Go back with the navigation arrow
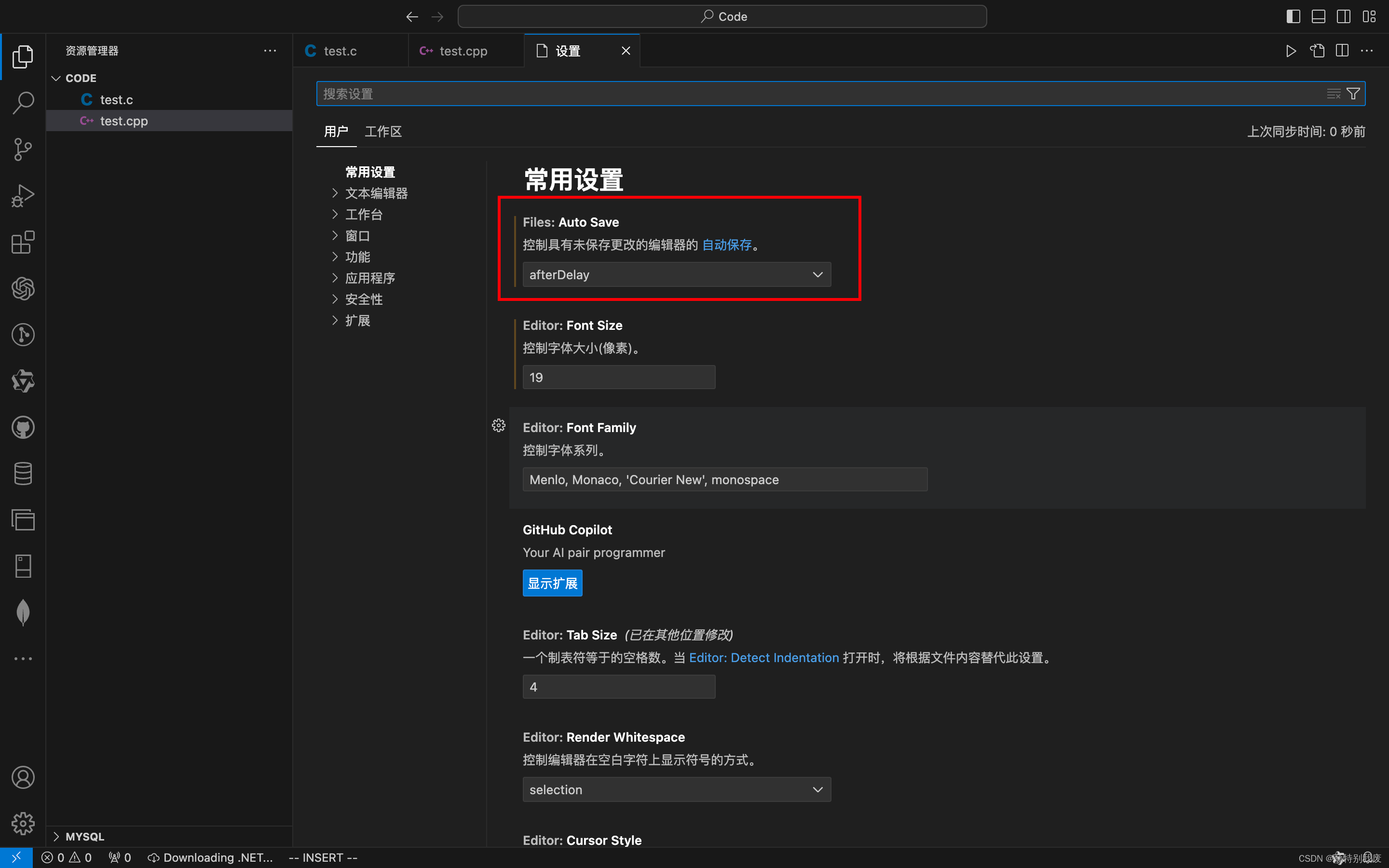This screenshot has height=868, width=1389. [x=412, y=17]
